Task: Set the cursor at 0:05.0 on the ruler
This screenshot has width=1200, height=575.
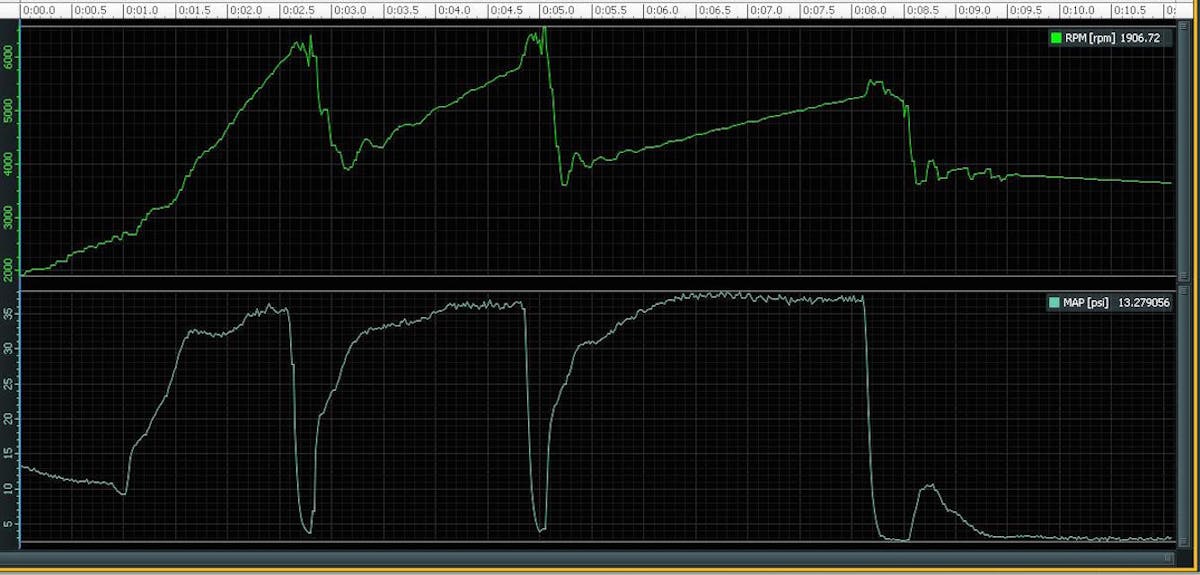Action: (556, 10)
